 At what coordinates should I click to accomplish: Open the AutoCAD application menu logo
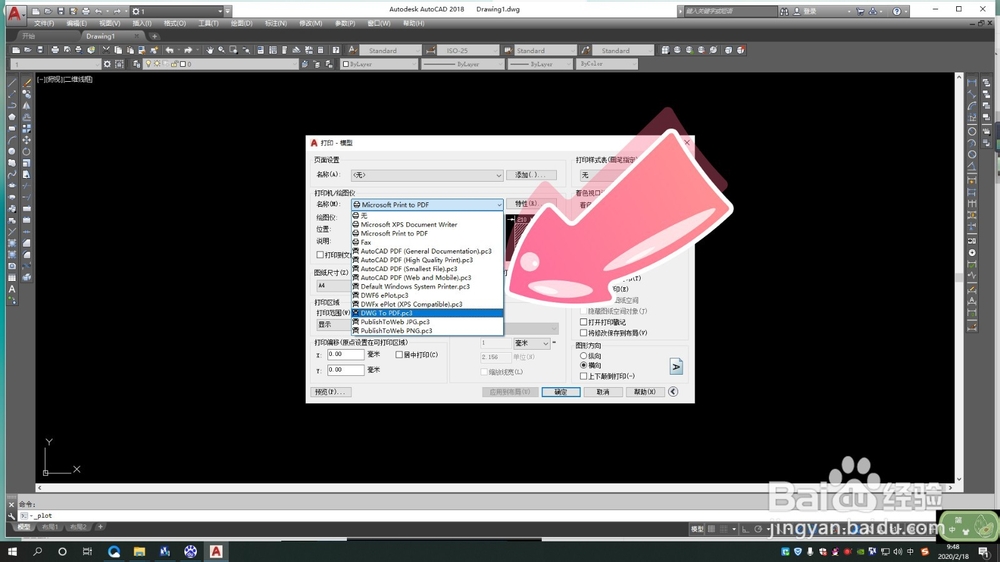point(15,12)
